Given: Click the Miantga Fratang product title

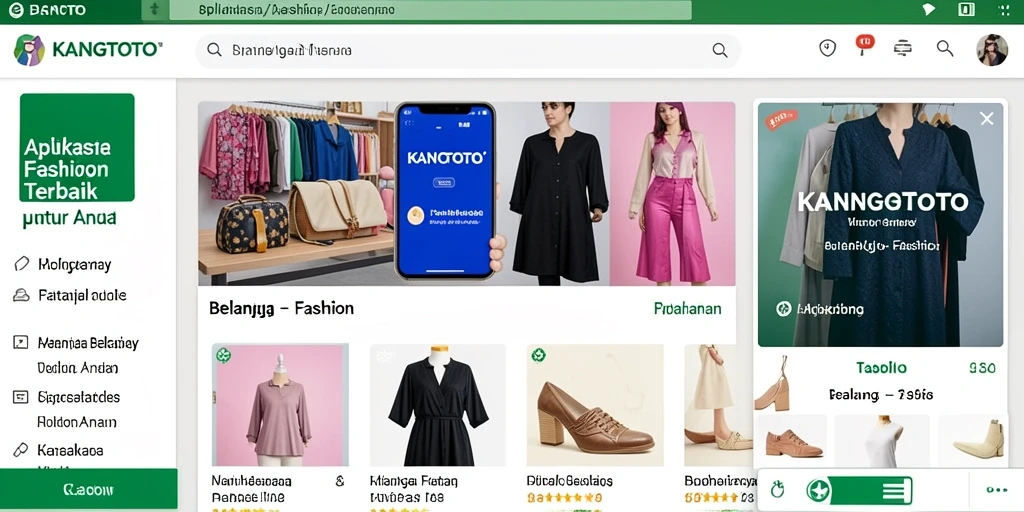Looking at the screenshot, I should (x=414, y=482).
